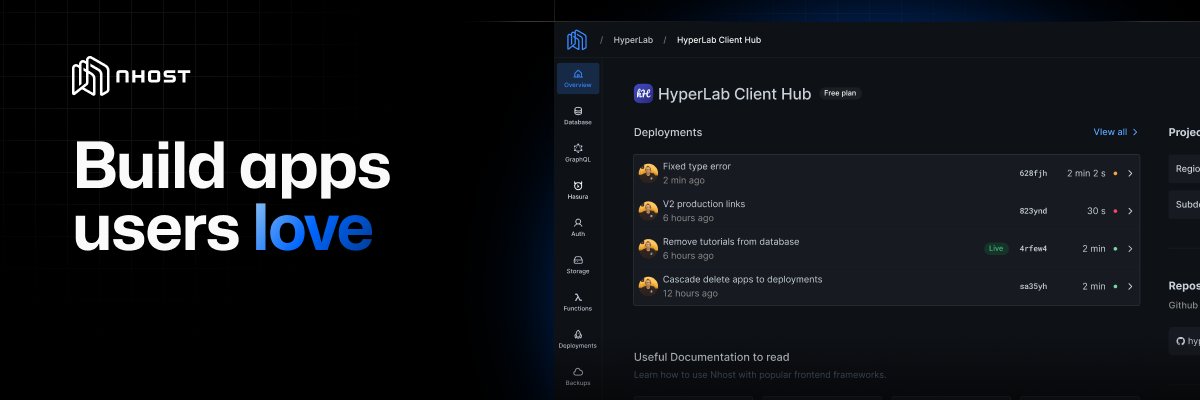
Task: Click the 30 s duration text
Action: click(x=1096, y=211)
